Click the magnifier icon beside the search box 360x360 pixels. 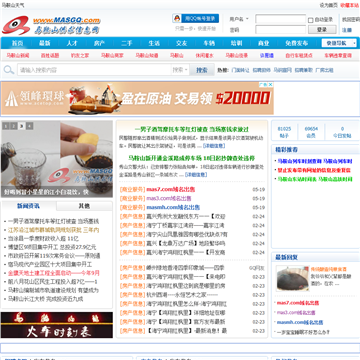(8, 70)
